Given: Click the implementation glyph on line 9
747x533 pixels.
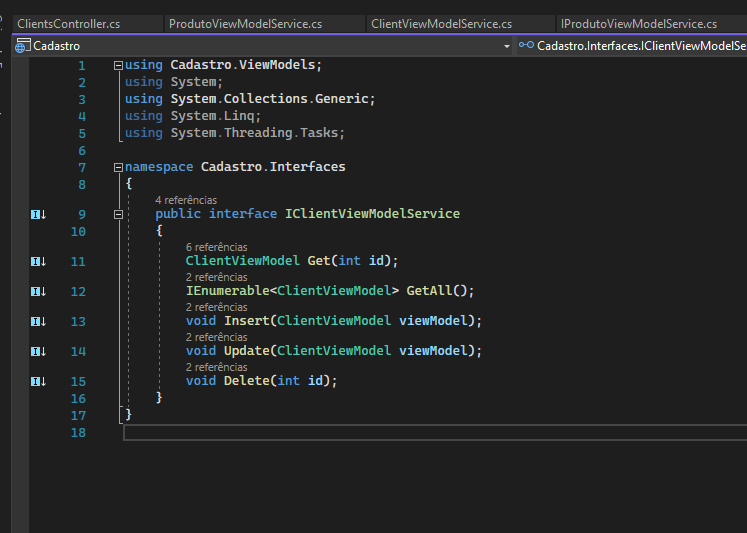Looking at the screenshot, I should pyautogui.click(x=39, y=214).
